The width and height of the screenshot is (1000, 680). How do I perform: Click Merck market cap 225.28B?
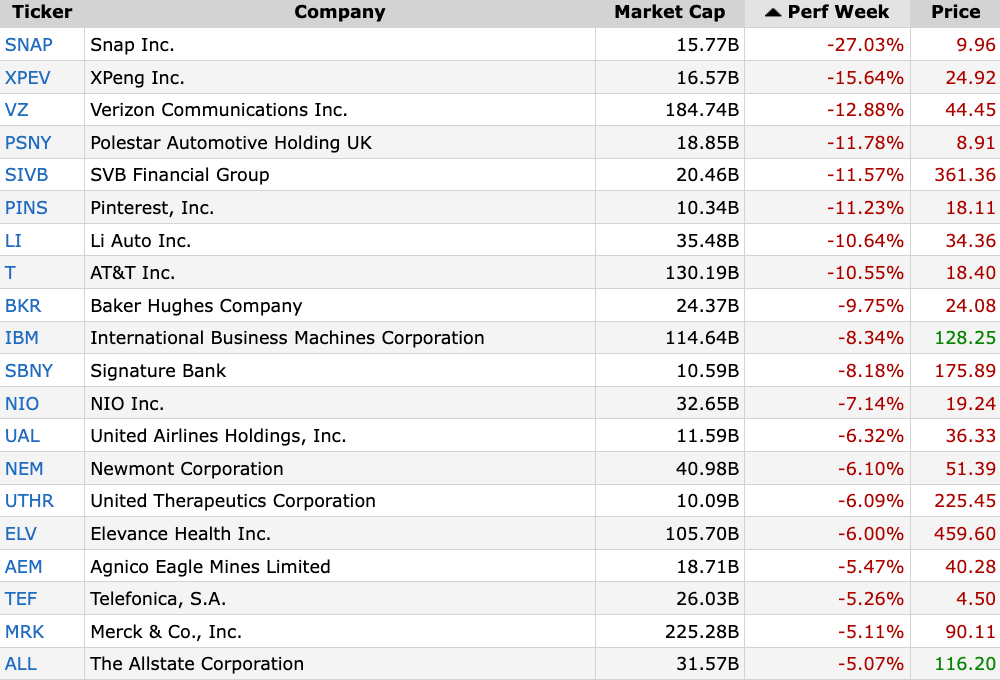point(702,632)
